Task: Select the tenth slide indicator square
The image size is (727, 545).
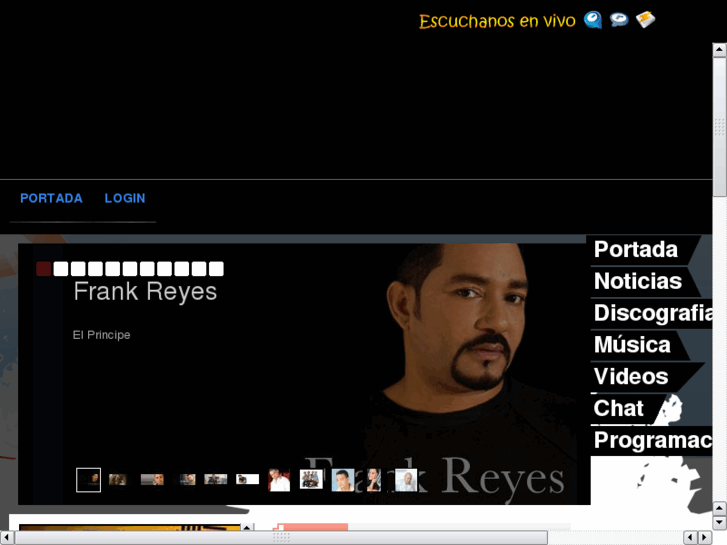Action: [199, 269]
